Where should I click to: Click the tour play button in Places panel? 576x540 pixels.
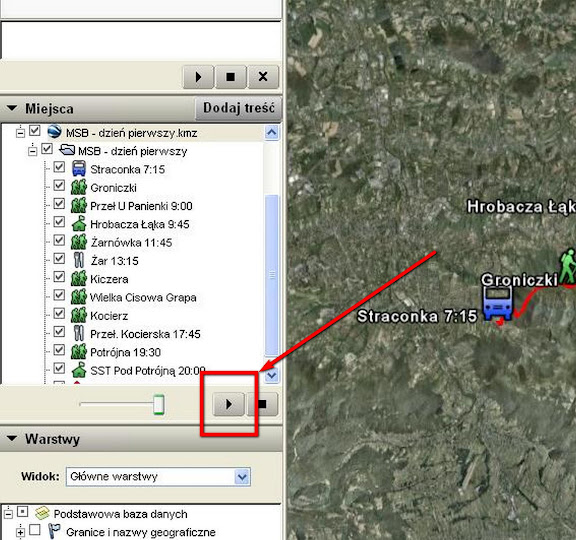tap(228, 404)
